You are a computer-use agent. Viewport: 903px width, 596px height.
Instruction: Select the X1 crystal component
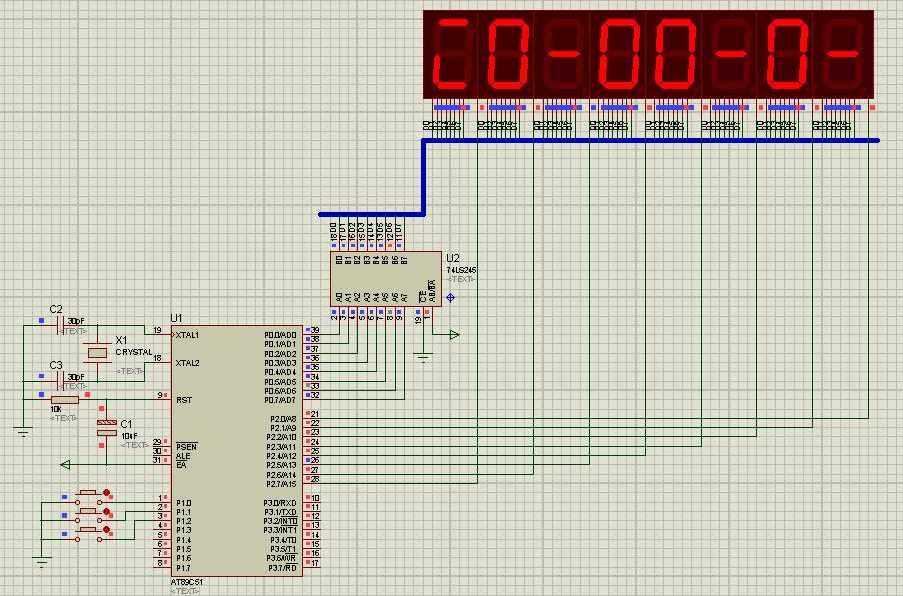(97, 352)
